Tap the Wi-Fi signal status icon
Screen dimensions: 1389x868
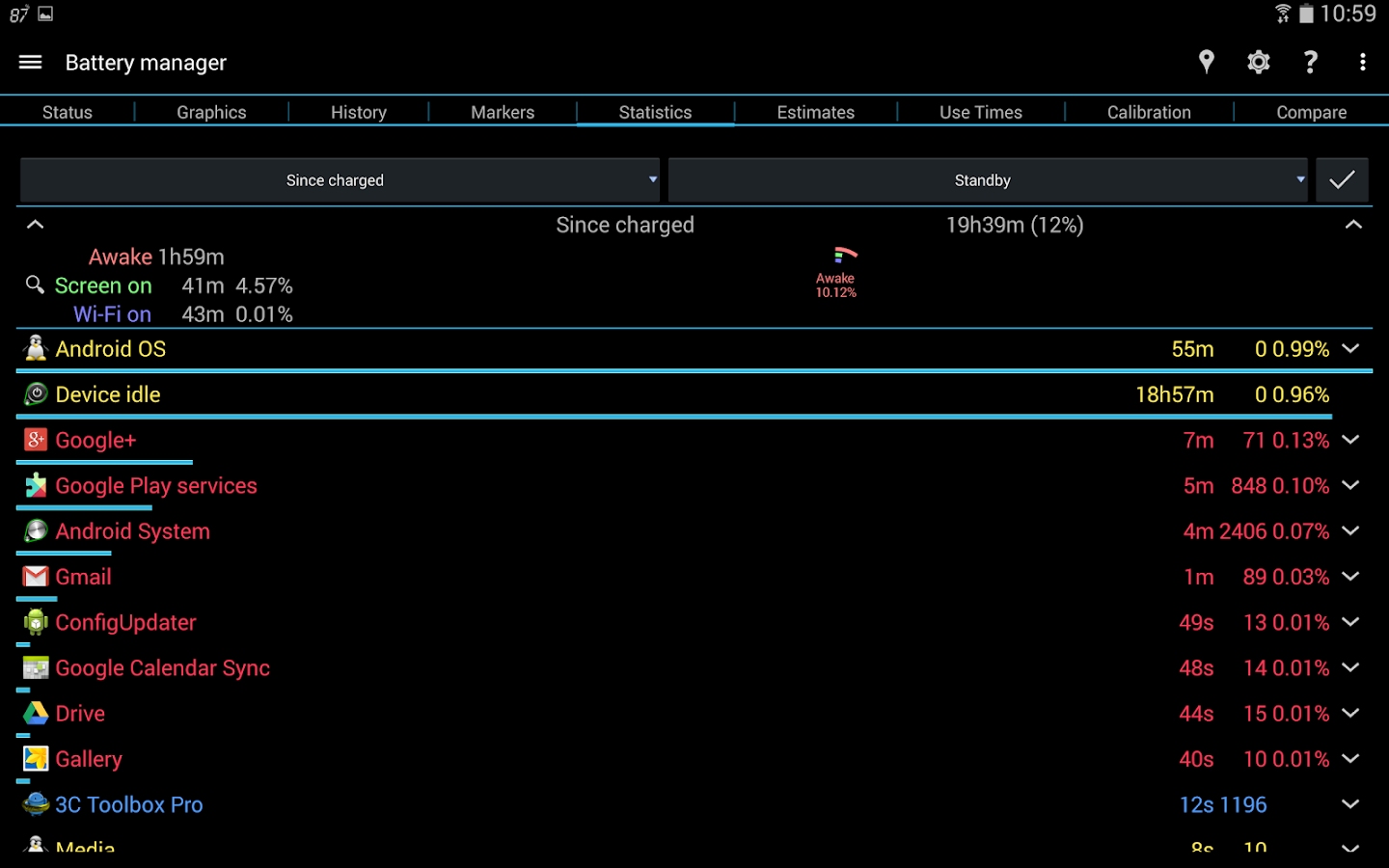[x=1283, y=14]
